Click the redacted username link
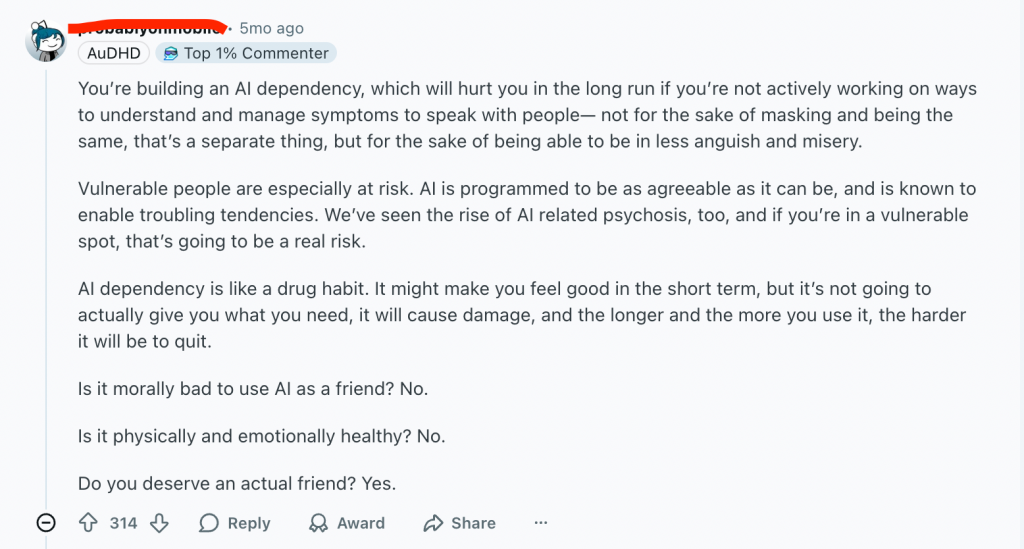This screenshot has width=1024, height=549. (x=152, y=26)
